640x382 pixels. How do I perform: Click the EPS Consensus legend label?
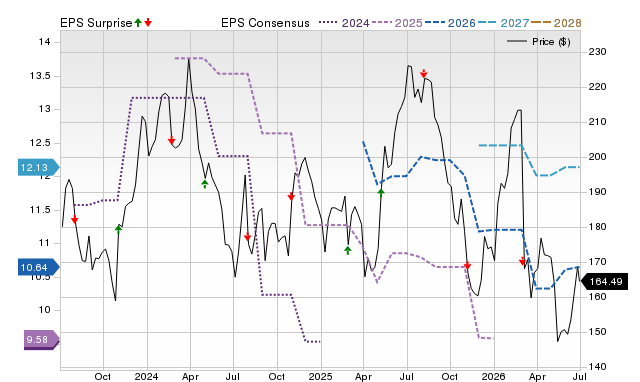click(265, 23)
